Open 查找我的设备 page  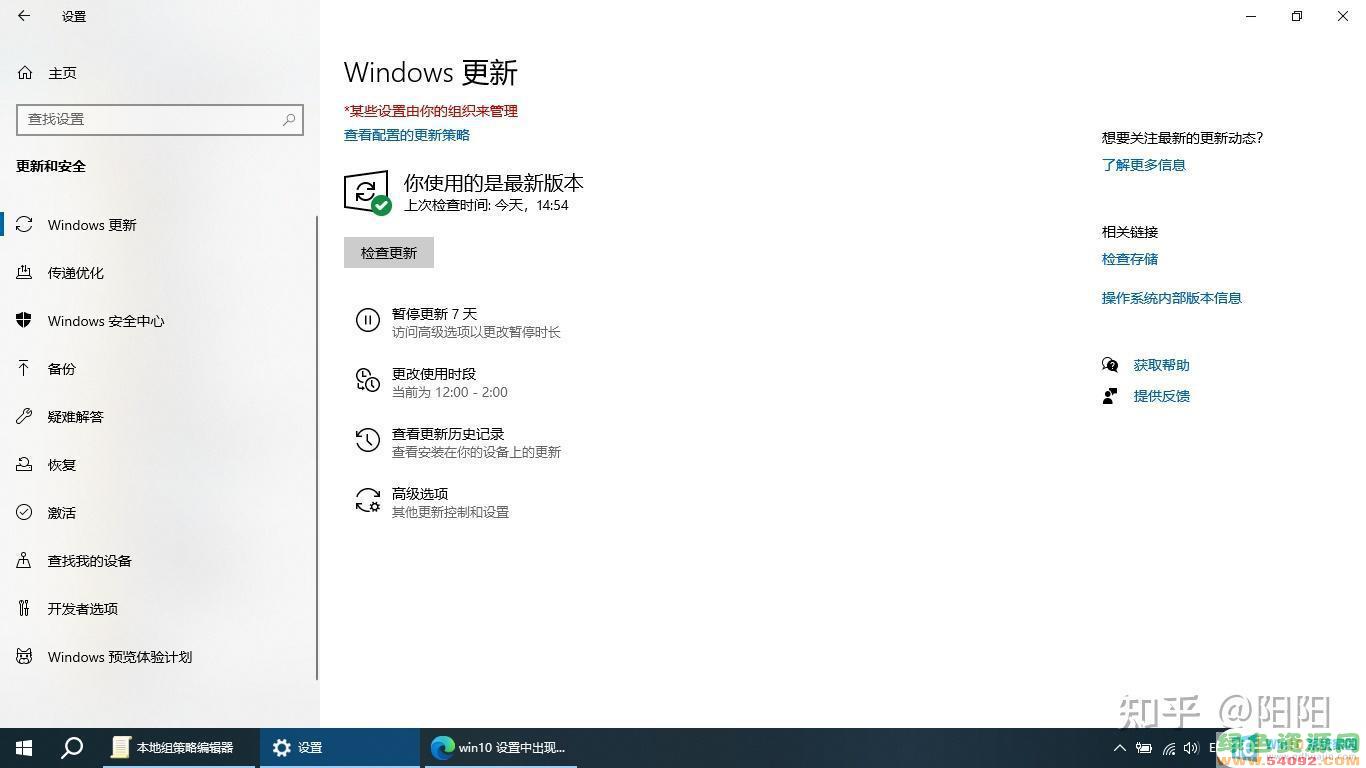[x=160, y=561]
